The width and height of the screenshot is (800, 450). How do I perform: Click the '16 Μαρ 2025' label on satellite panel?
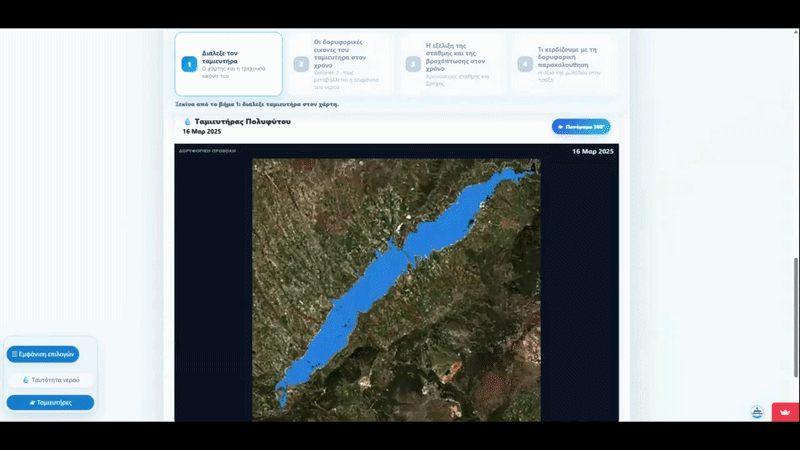[x=592, y=152]
